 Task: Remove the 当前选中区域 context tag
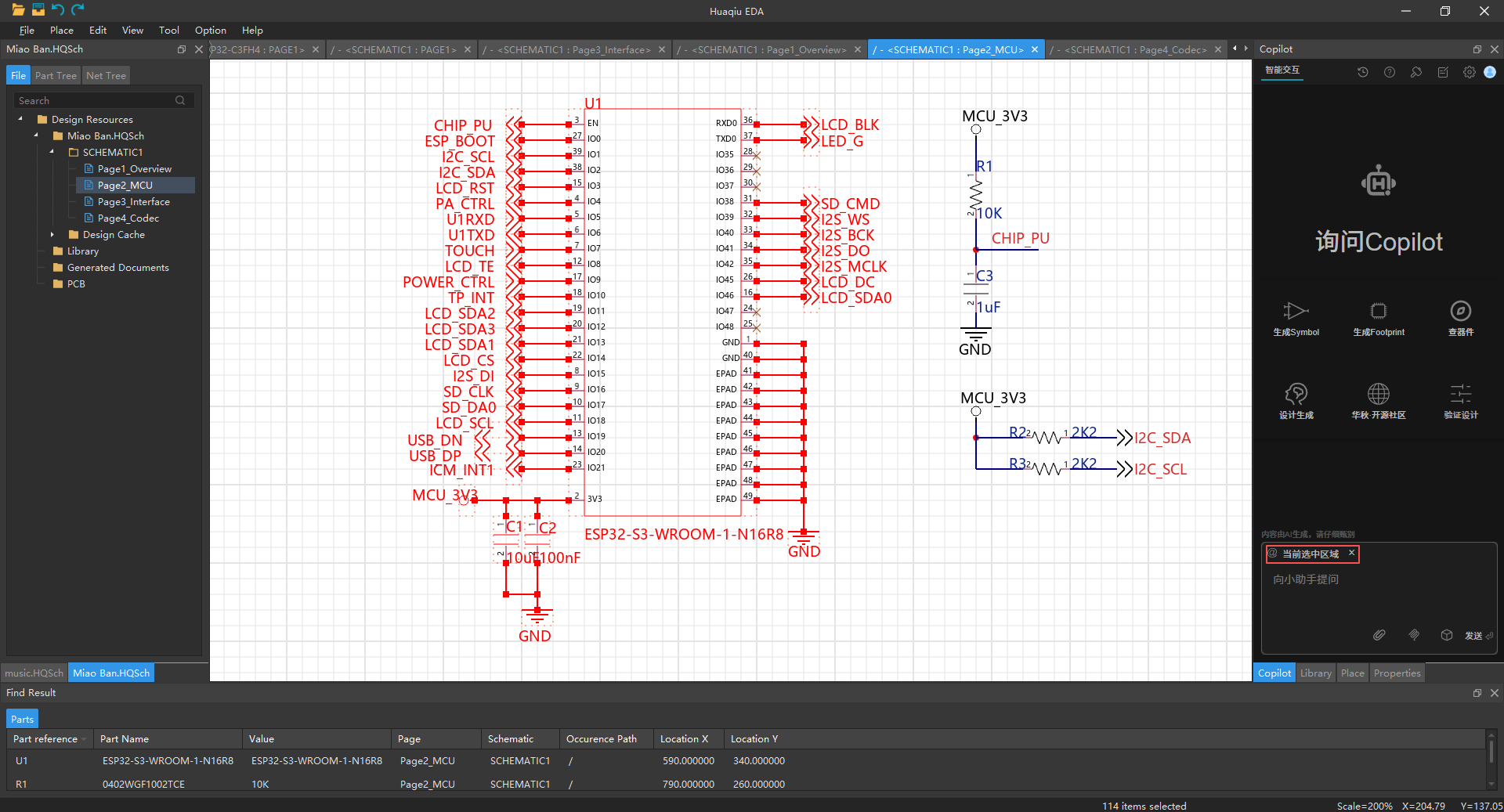tap(1351, 553)
